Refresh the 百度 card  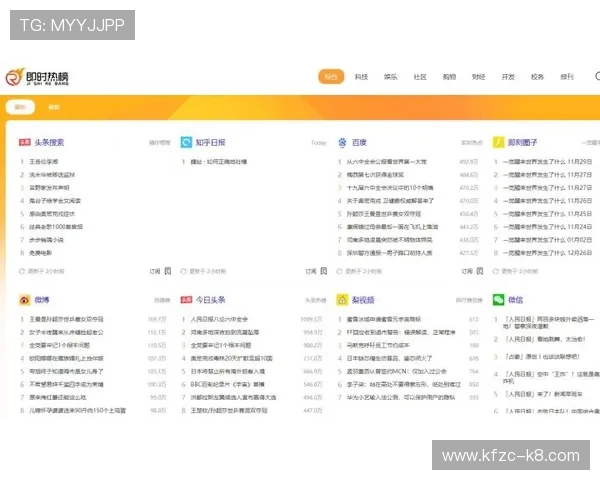[339, 271]
